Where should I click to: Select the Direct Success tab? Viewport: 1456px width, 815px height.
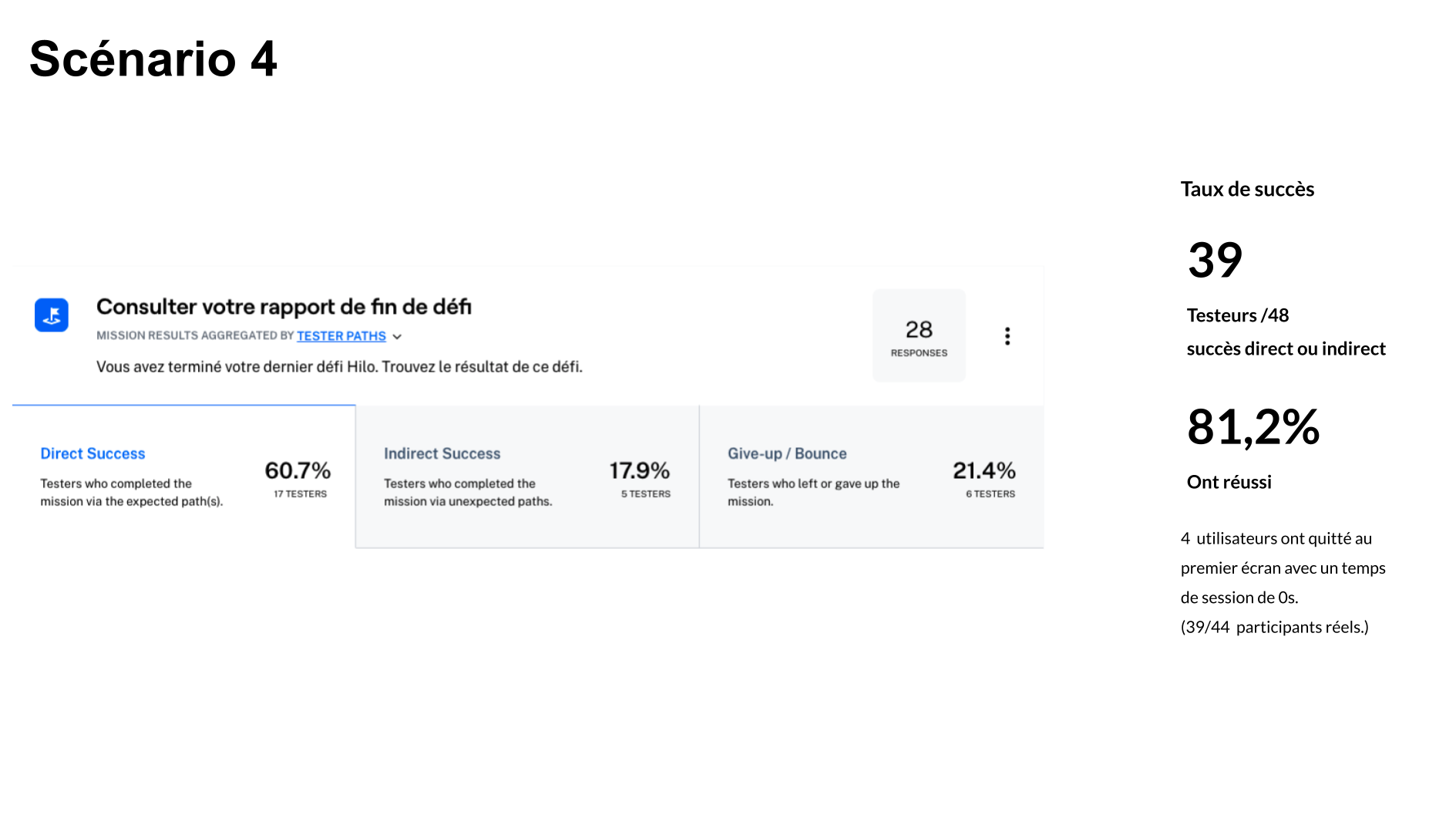92,454
